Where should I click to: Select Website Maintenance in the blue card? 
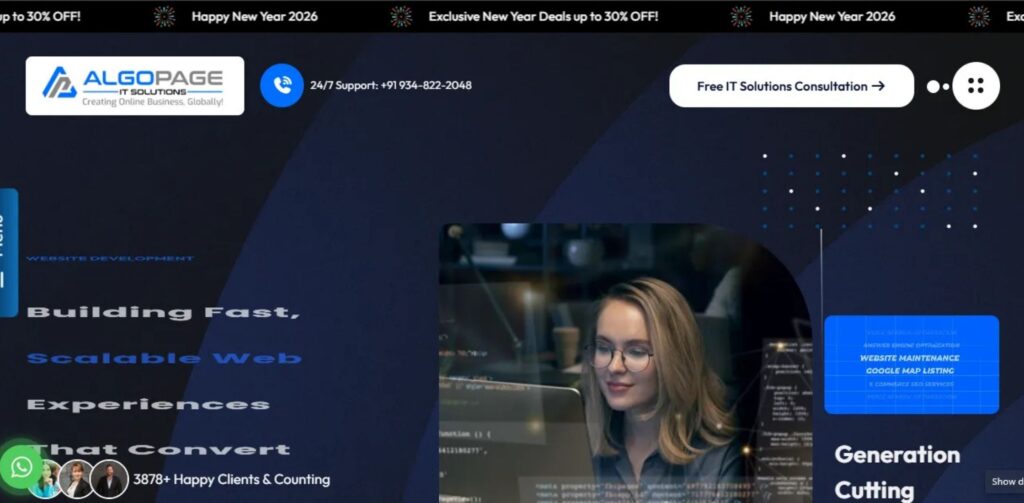911,358
